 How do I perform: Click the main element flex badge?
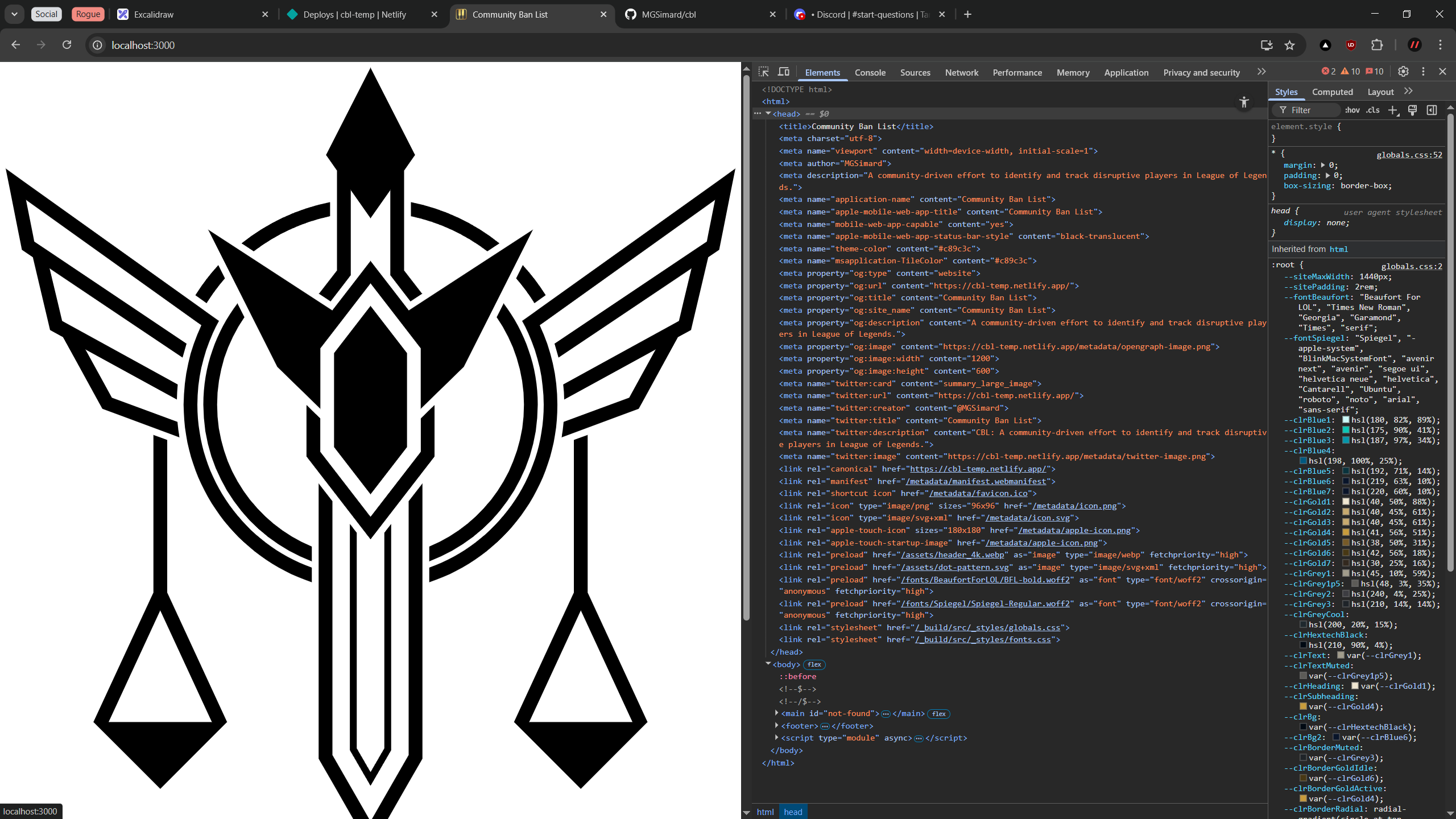(939, 714)
